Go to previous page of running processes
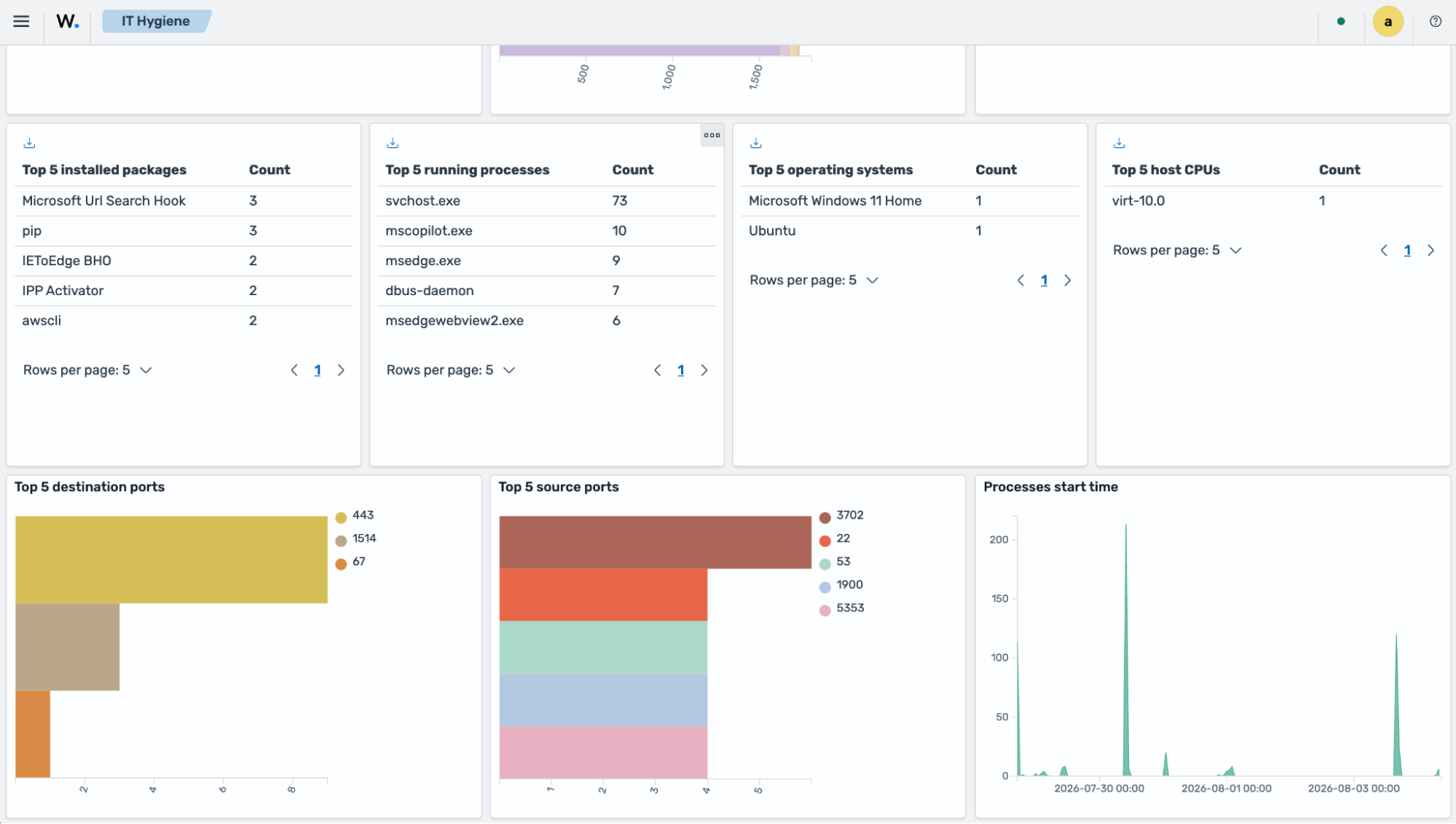The width and height of the screenshot is (1456, 824). [x=658, y=370]
